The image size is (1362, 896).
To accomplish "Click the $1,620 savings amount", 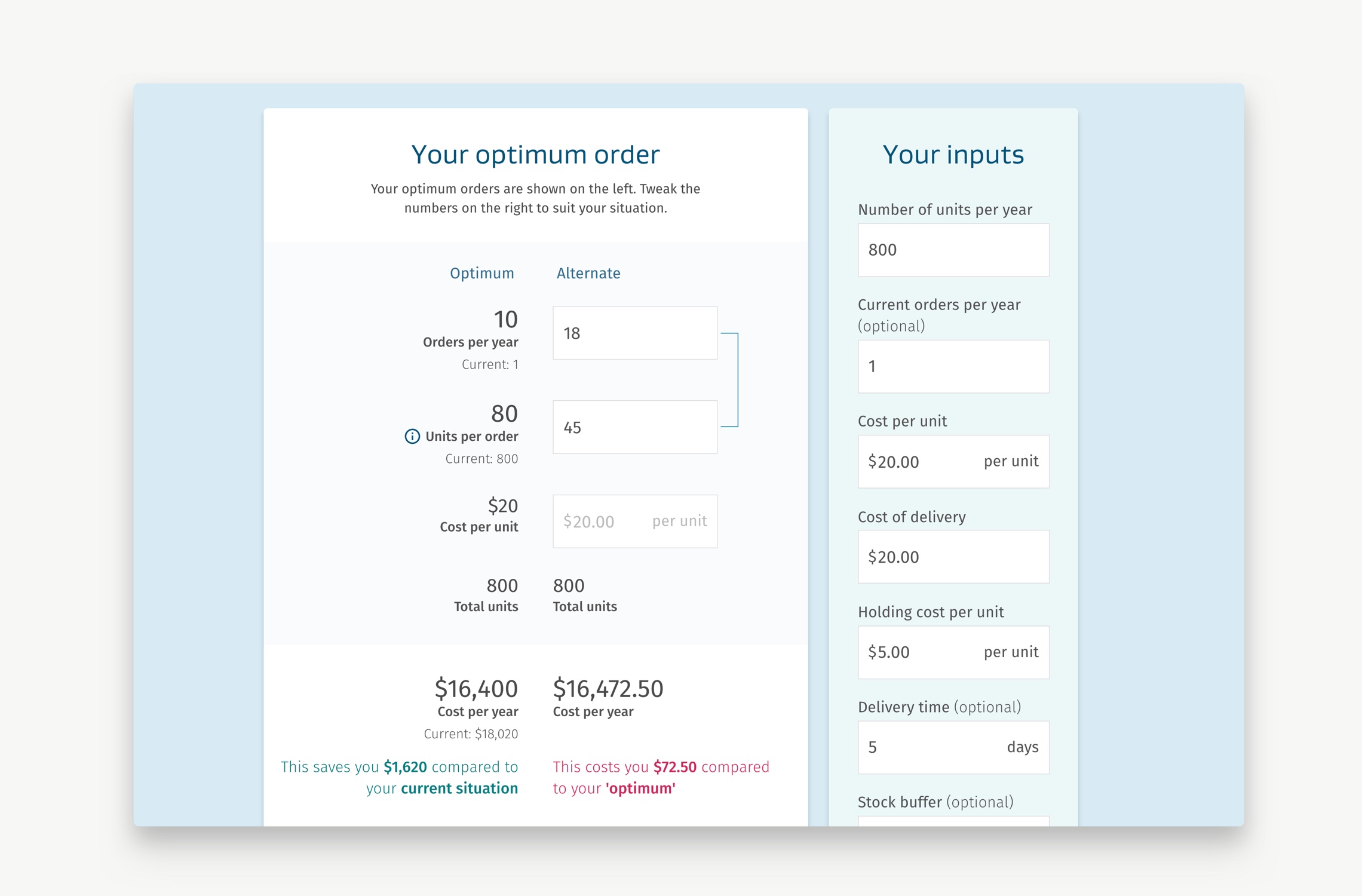I will pos(405,767).
